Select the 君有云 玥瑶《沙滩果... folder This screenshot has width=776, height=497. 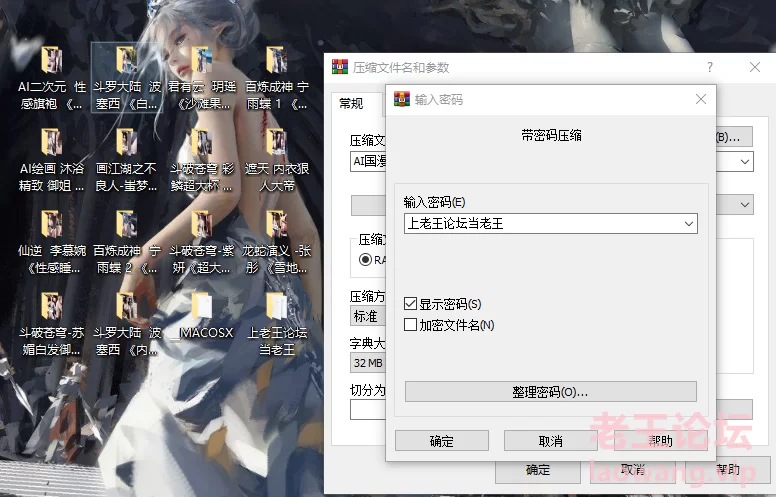click(202, 78)
